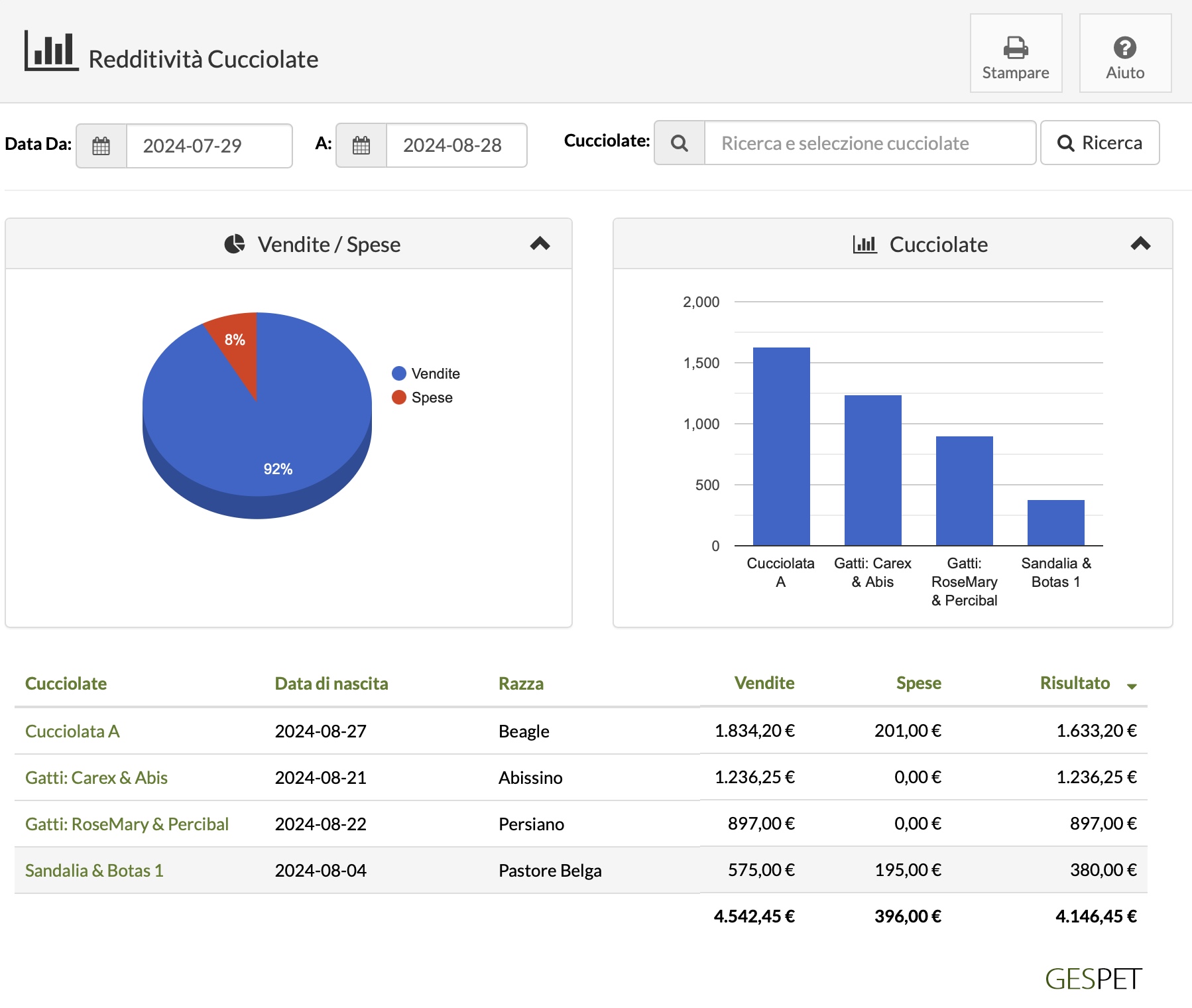This screenshot has width=1192, height=1008.
Task: Select the Sandalia & Botas 1 bar
Action: pyautogui.click(x=1055, y=523)
